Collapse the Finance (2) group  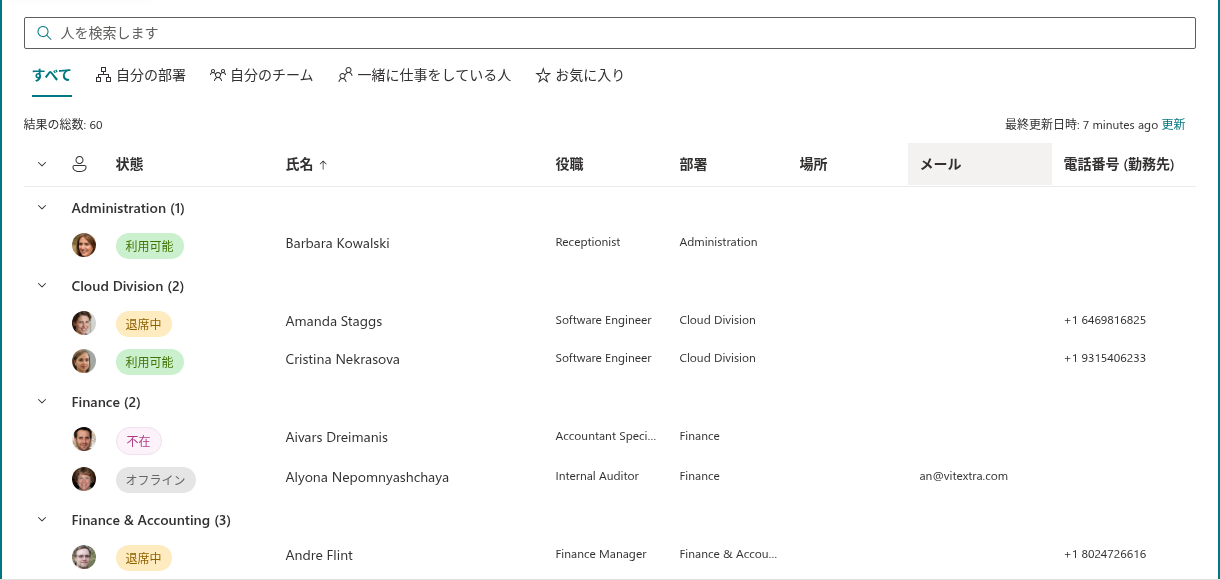[x=42, y=402]
